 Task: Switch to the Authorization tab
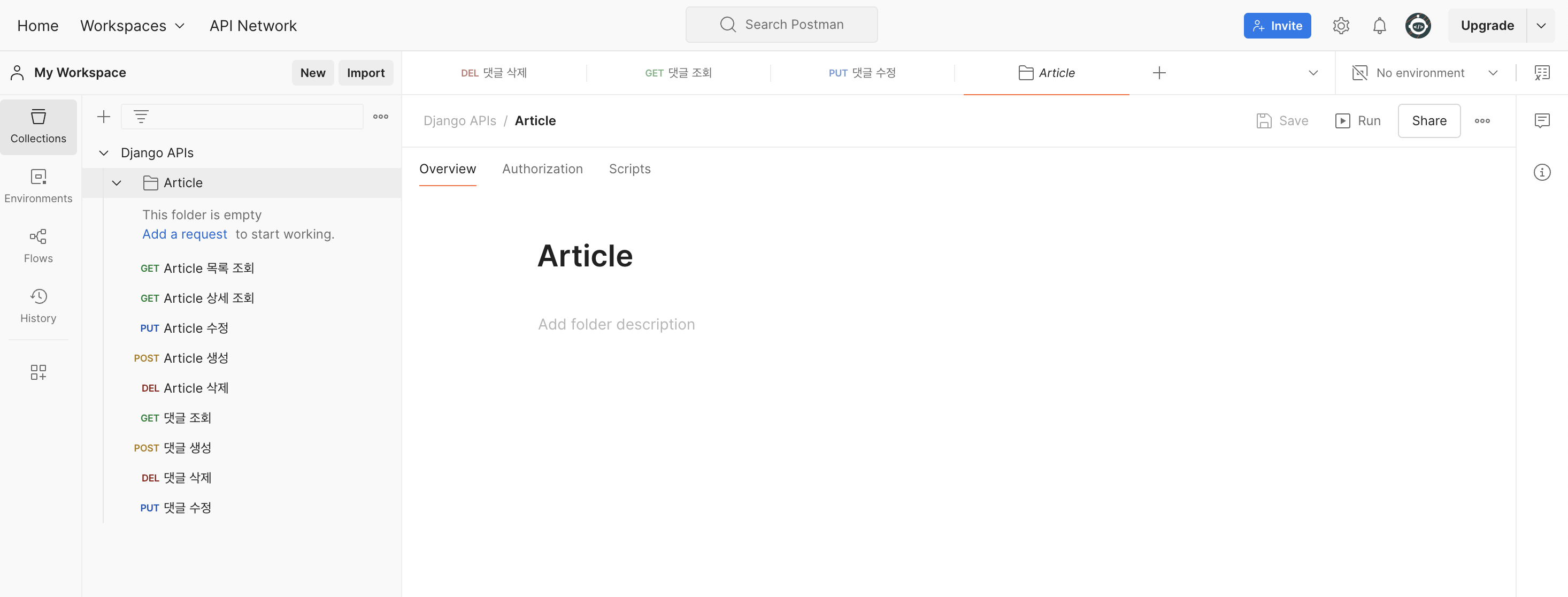542,169
